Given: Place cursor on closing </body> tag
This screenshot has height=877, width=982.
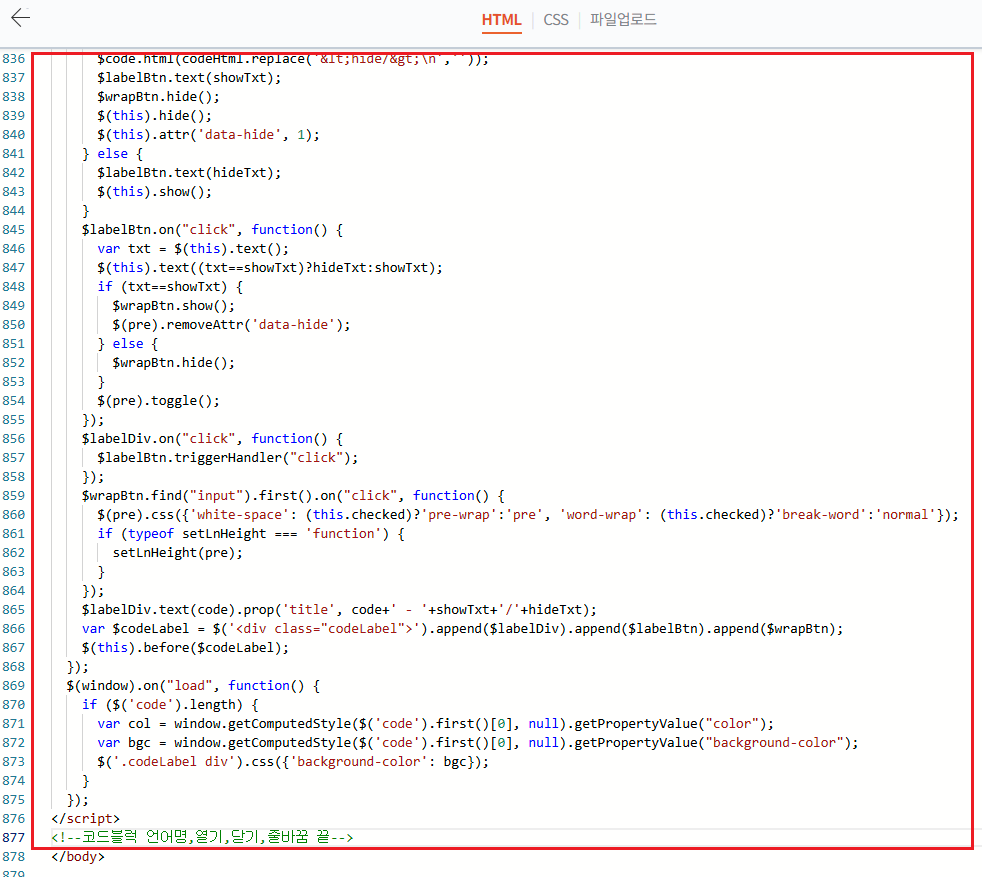Looking at the screenshot, I should tap(78, 856).
